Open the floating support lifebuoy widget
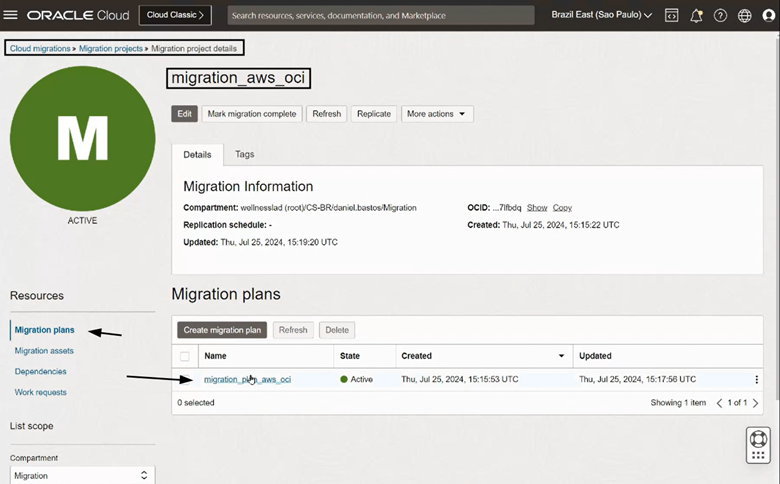The height and width of the screenshot is (484, 780). 758,445
